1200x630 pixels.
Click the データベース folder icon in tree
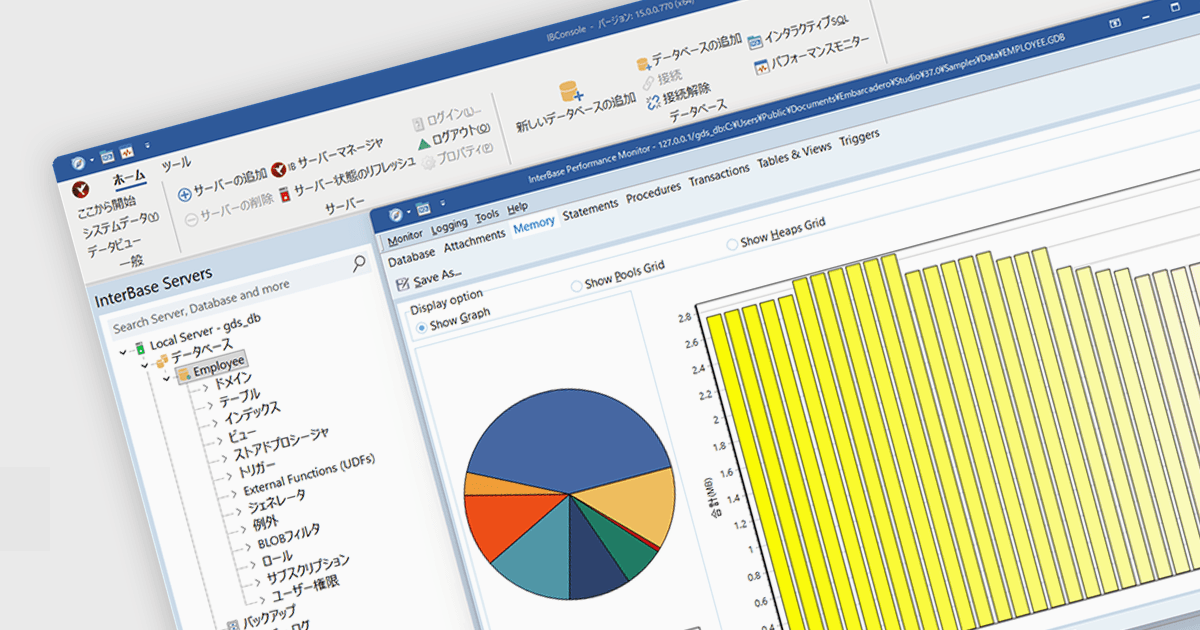click(160, 360)
